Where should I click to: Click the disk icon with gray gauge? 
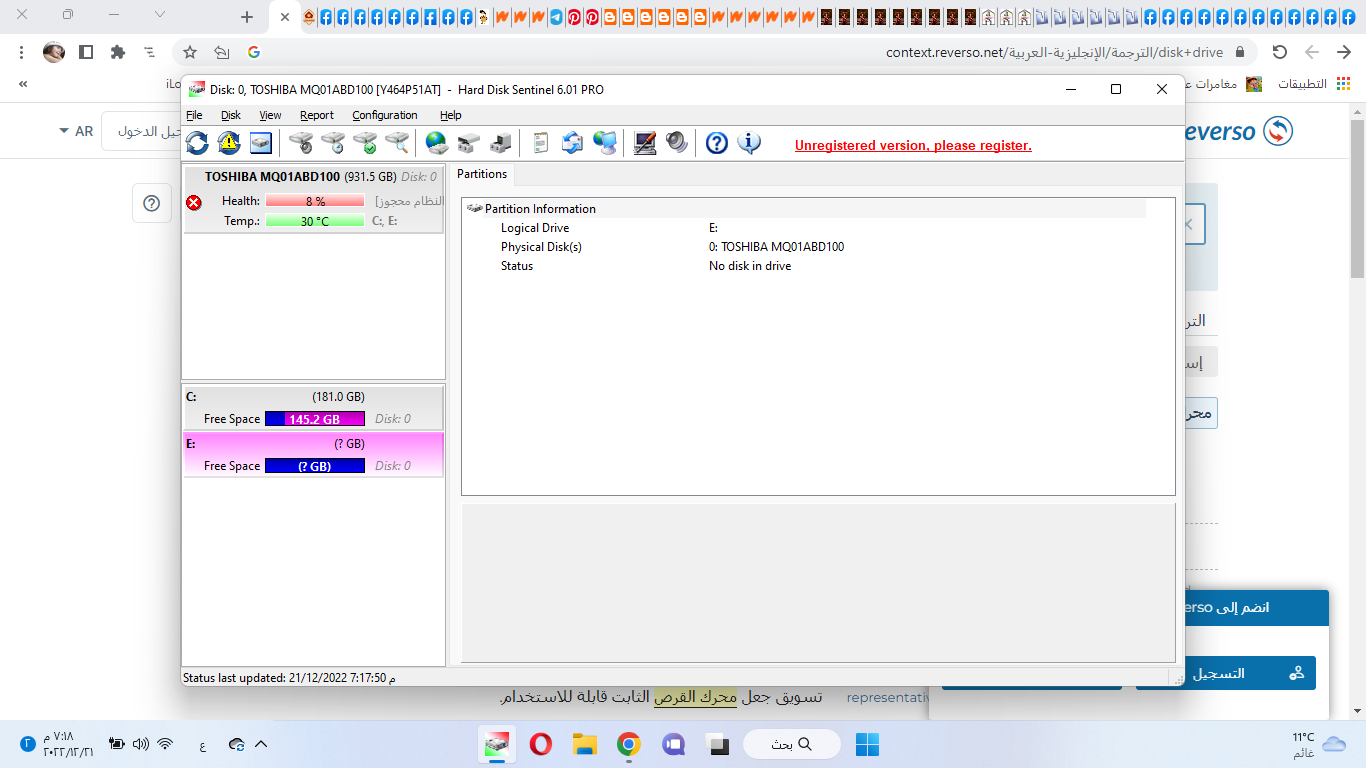(301, 143)
